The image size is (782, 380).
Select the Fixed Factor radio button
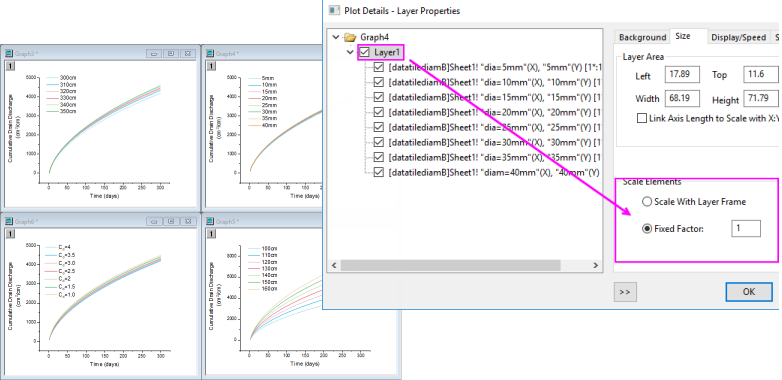[x=647, y=229]
